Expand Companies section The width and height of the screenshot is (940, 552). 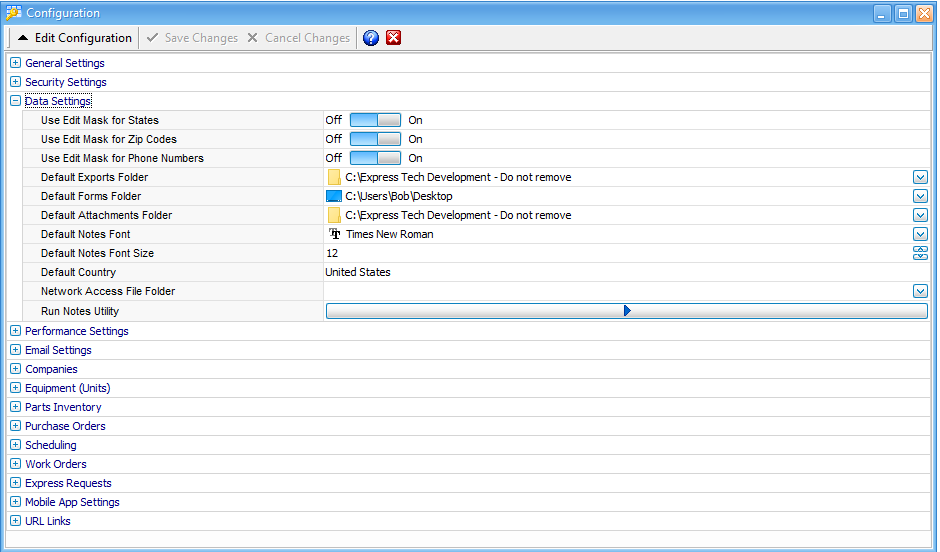pos(16,369)
